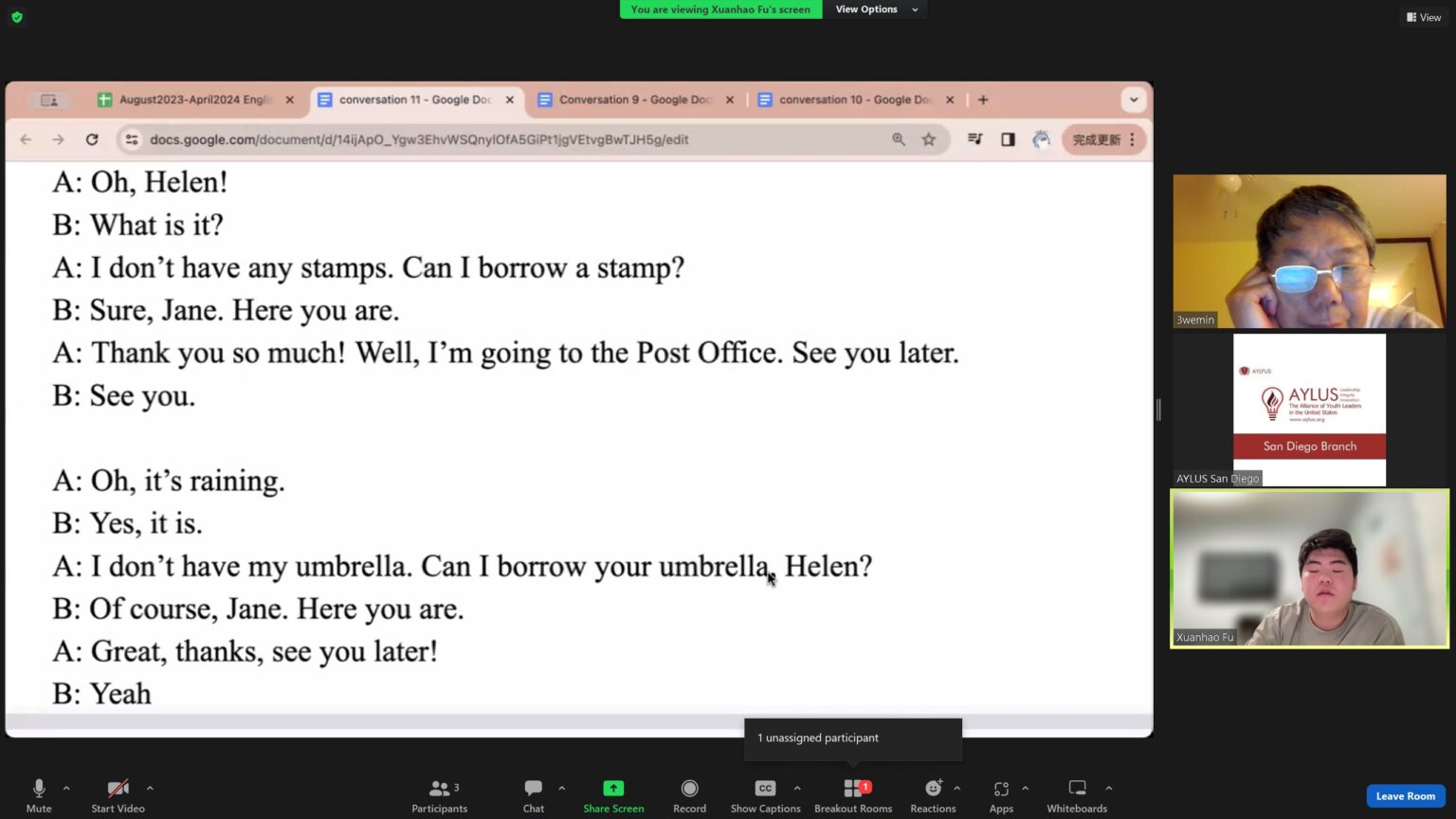Click the 完成更新 update button
The width and height of the screenshot is (1456, 819).
(x=1104, y=139)
